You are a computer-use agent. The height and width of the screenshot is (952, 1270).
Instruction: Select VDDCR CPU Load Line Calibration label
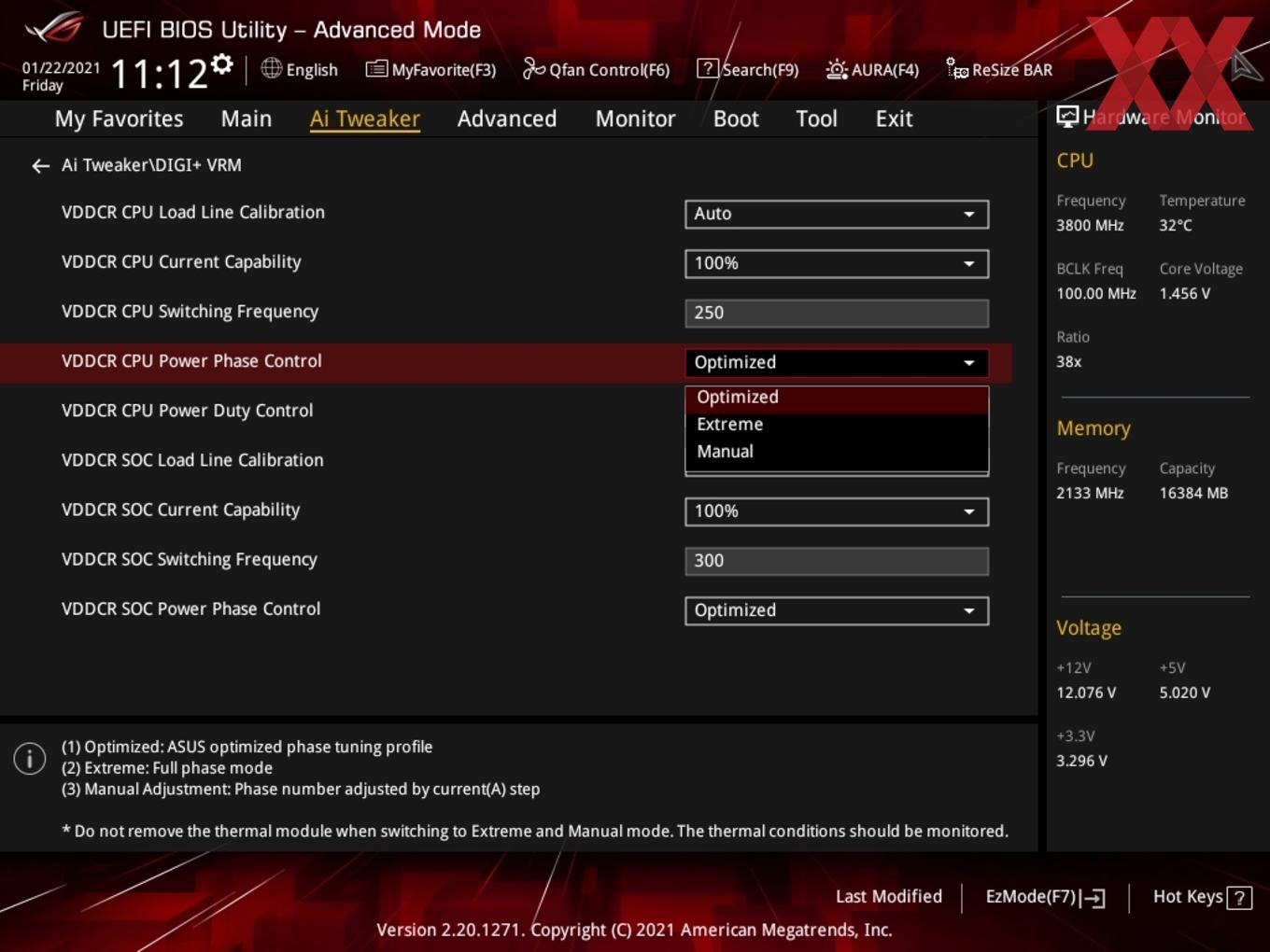(193, 213)
